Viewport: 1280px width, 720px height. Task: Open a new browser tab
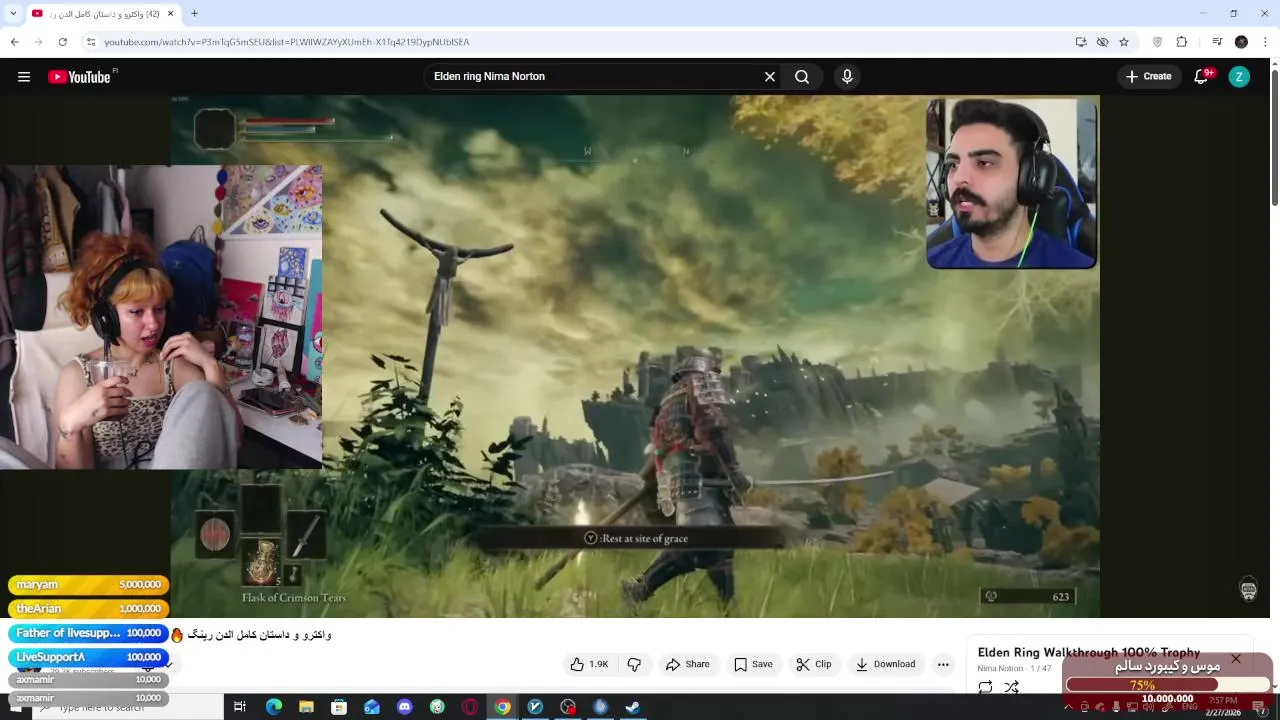(194, 14)
